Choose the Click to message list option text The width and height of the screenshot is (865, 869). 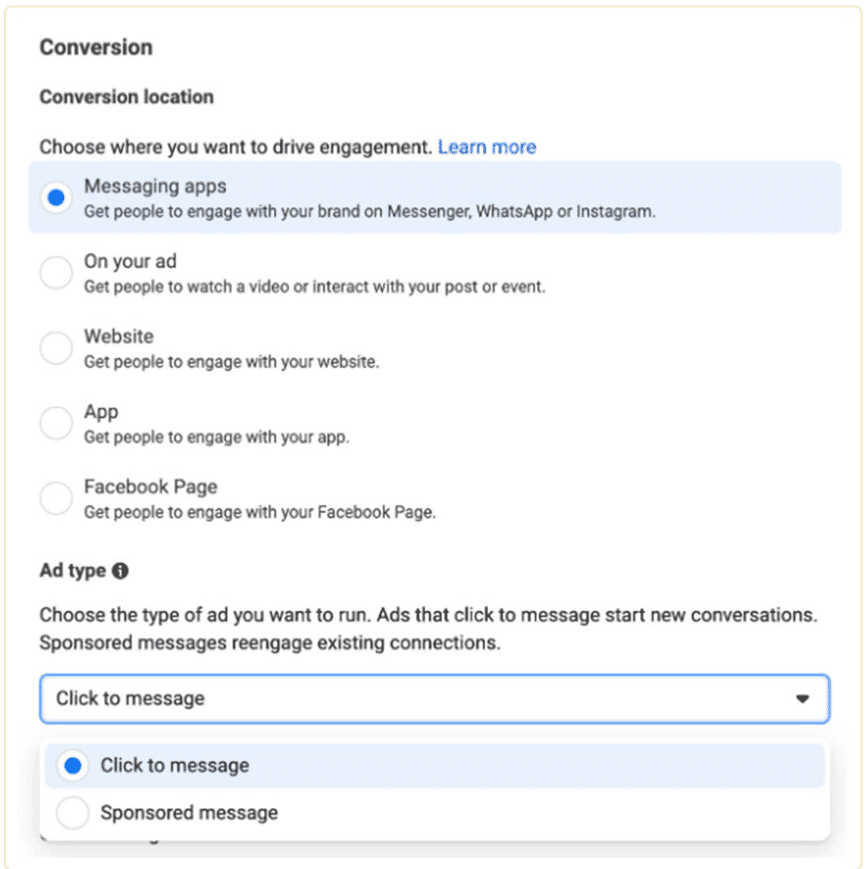coord(175,766)
